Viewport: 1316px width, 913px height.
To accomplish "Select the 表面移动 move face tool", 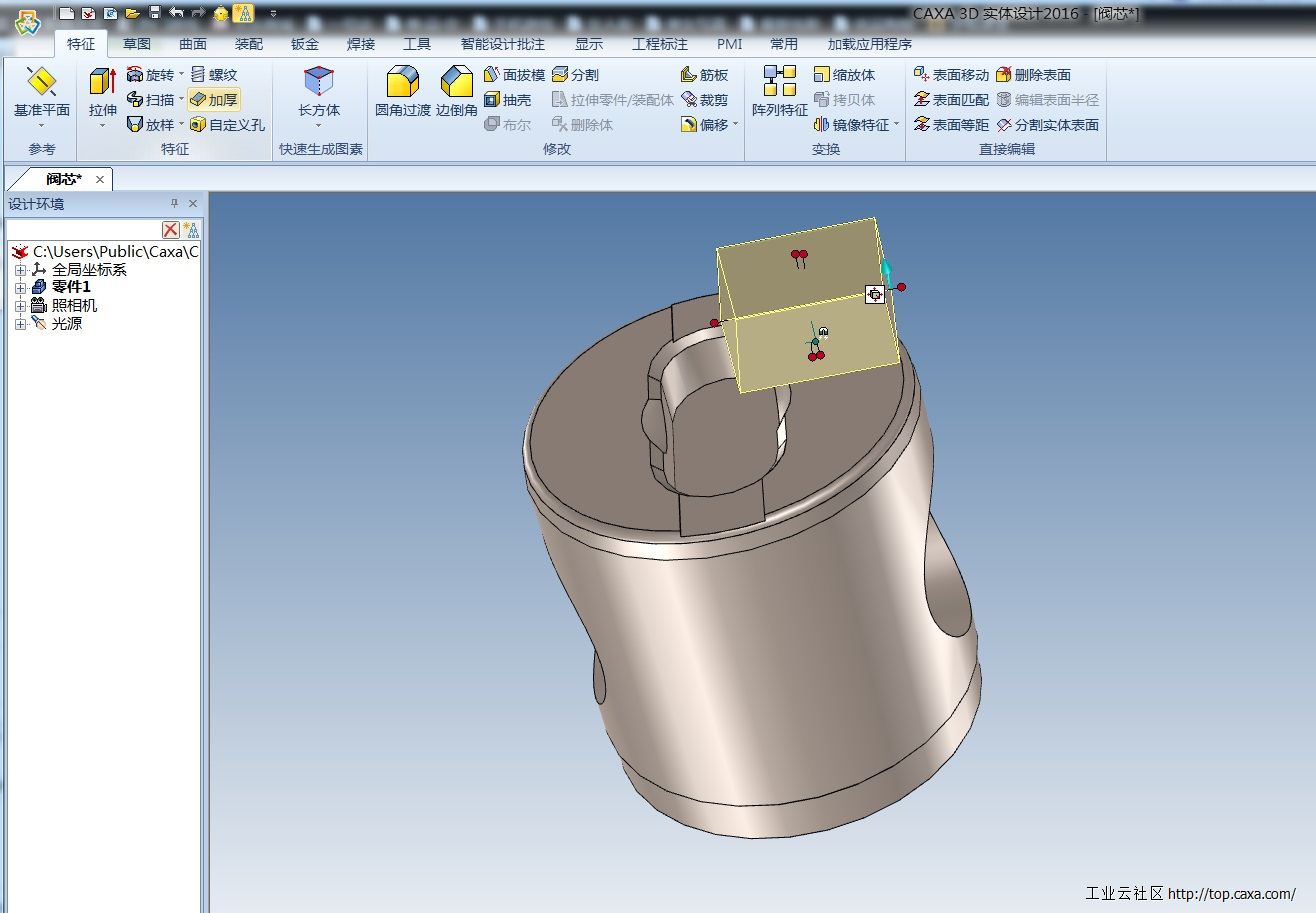I will tap(951, 75).
